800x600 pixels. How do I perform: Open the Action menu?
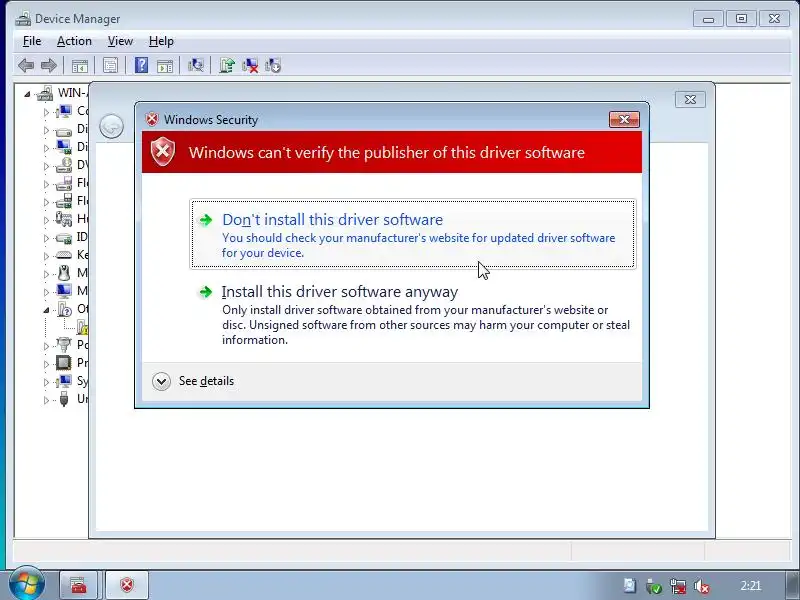click(74, 41)
